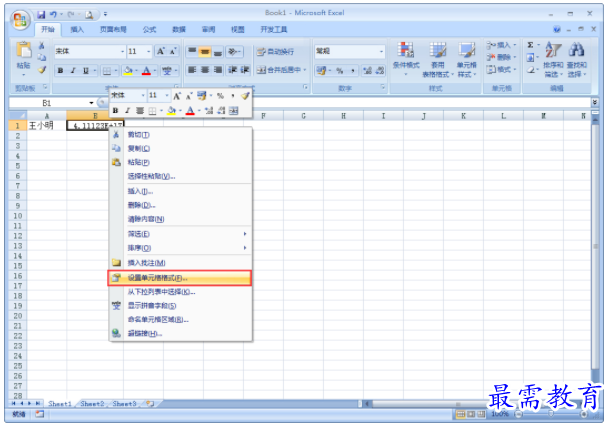Open Find & Select binoculars icon
The height and width of the screenshot is (428, 610).
click(x=577, y=51)
